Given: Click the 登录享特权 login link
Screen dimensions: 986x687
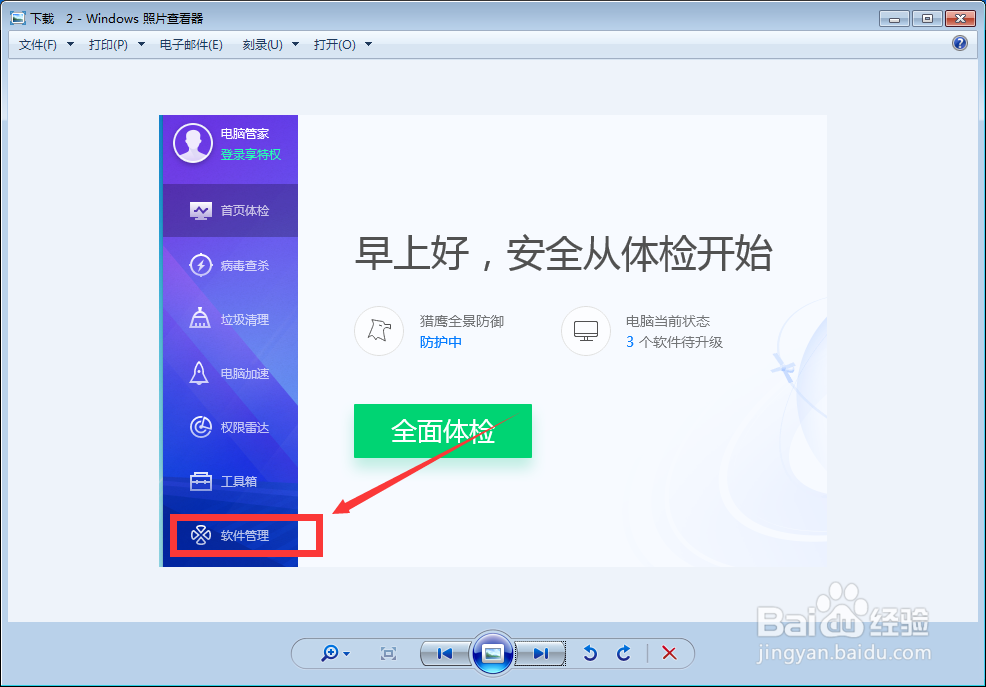Looking at the screenshot, I should (x=250, y=155).
